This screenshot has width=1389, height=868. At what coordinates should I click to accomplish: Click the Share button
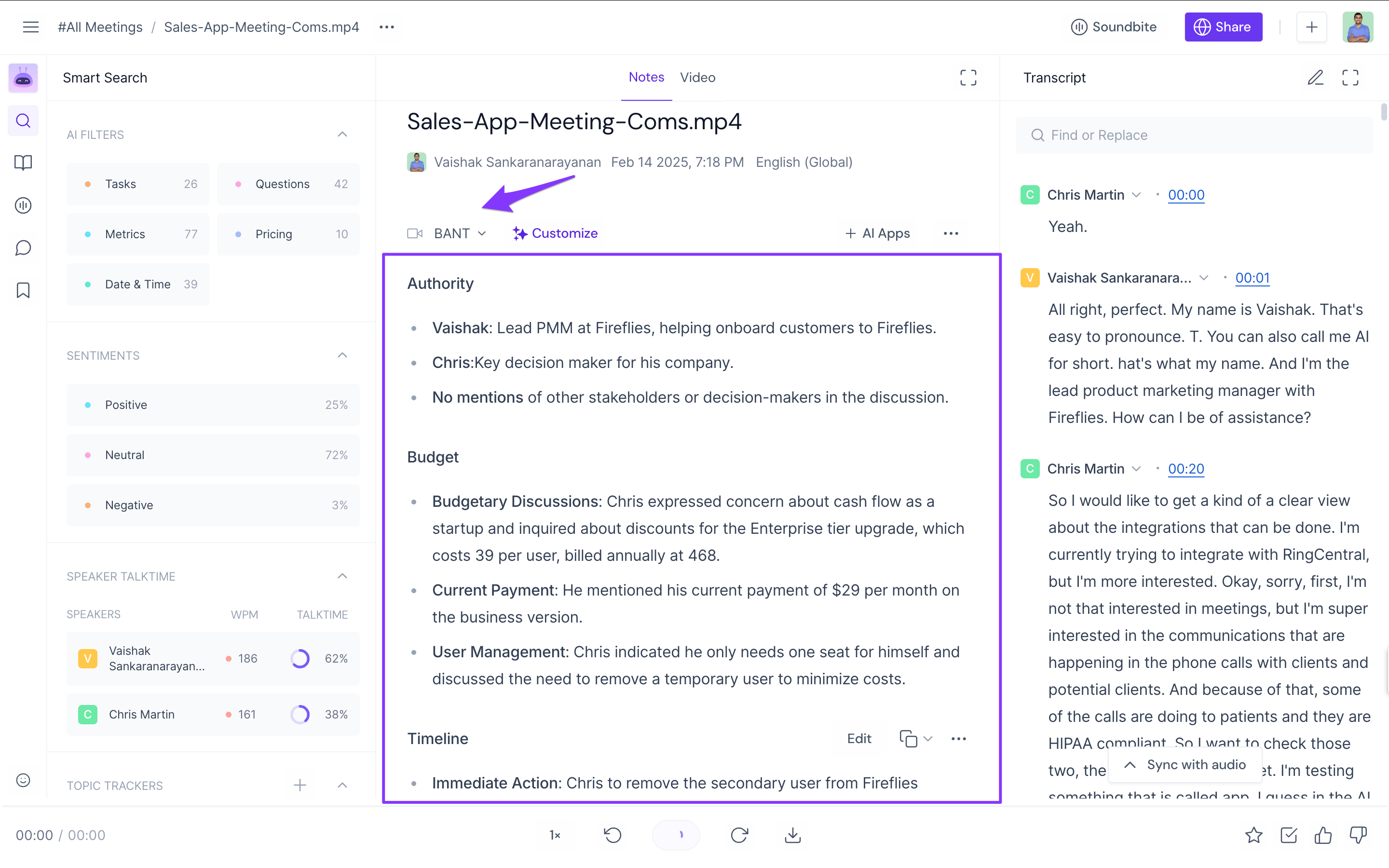(1223, 27)
